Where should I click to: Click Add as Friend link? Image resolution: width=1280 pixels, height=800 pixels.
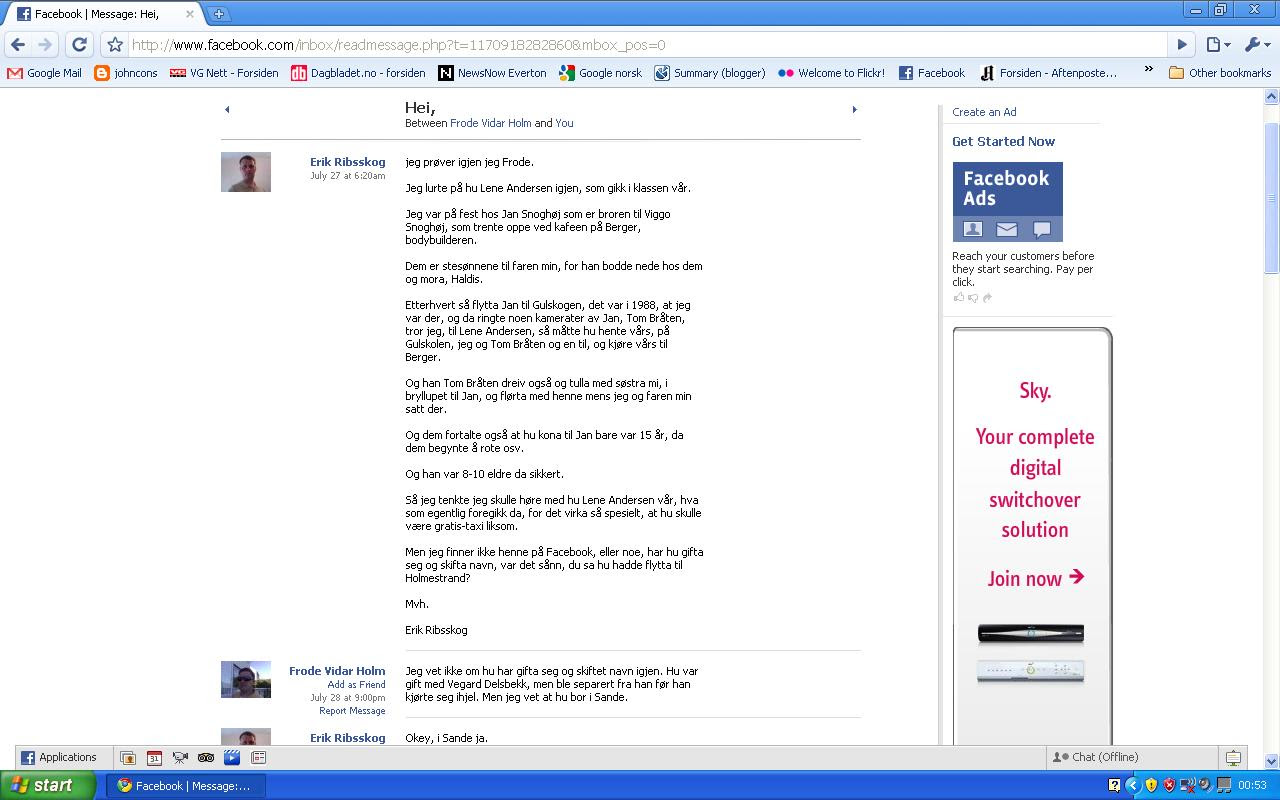point(356,685)
